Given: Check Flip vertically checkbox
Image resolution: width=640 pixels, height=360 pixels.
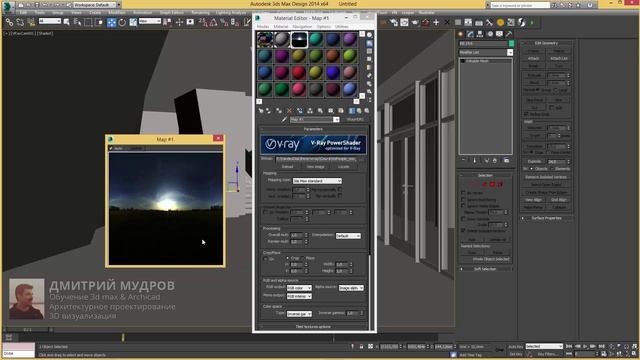Looking at the screenshot, I should point(340,196).
